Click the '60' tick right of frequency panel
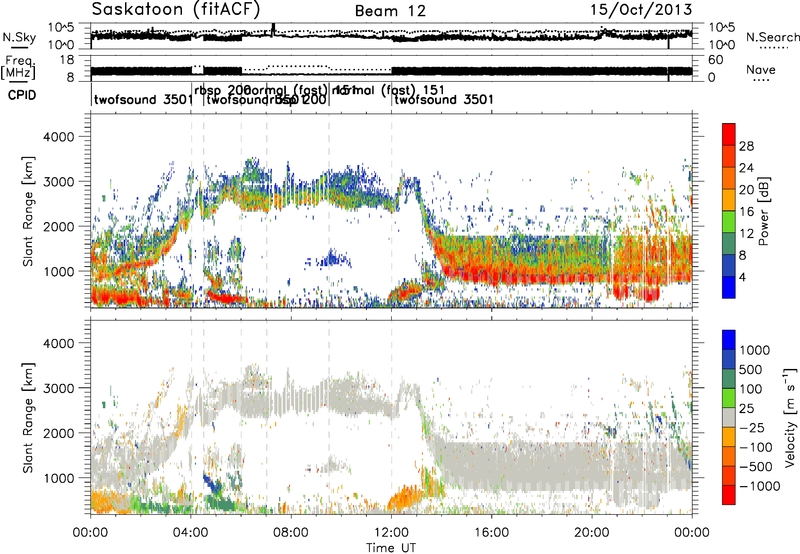The image size is (800, 554). click(x=716, y=60)
